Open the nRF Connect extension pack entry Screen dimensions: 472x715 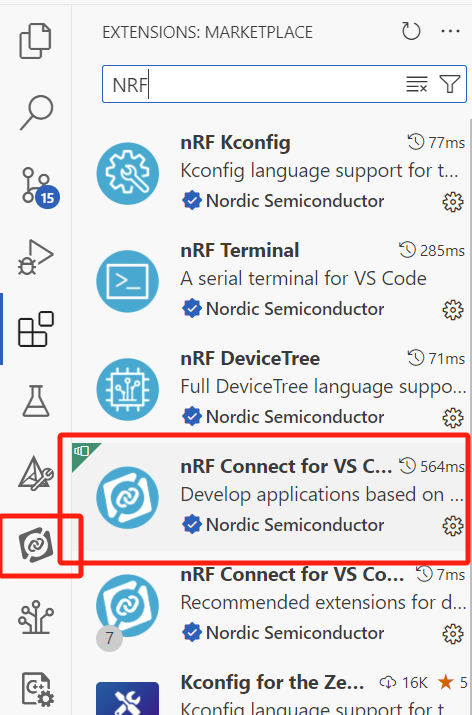(x=271, y=605)
